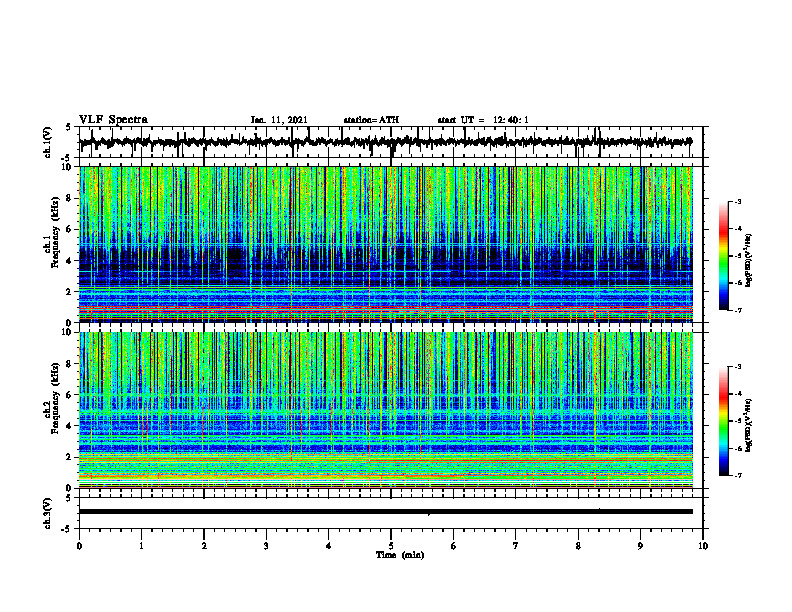Viewport: 792px width, 612px height.
Task: Click the "ch.3(V)" axis label
Action: point(48,513)
